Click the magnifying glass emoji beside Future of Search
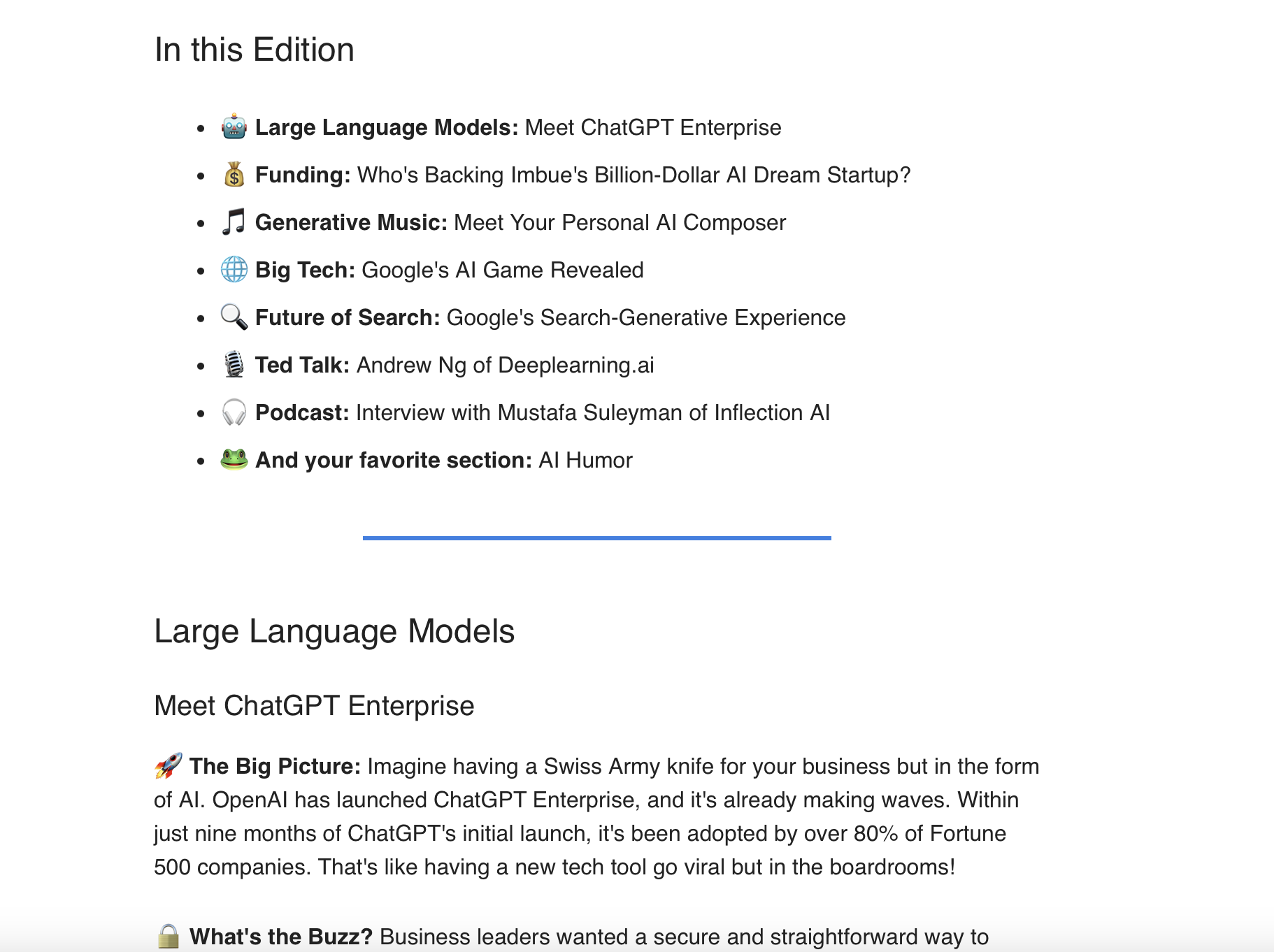Image resolution: width=1274 pixels, height=952 pixels. 234,317
